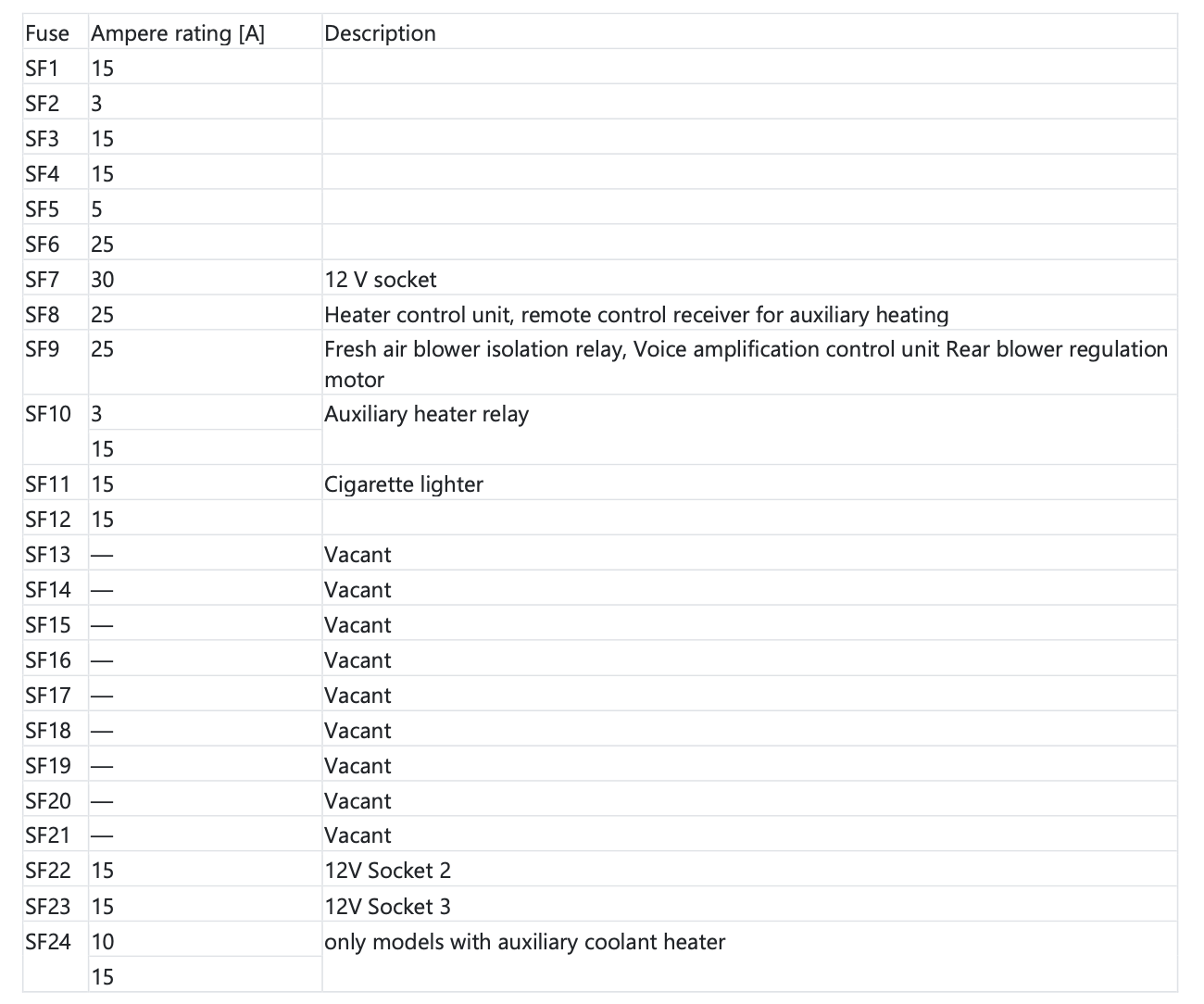Select the SF1 fuse cell
The image size is (1204, 1004).
coord(43,69)
